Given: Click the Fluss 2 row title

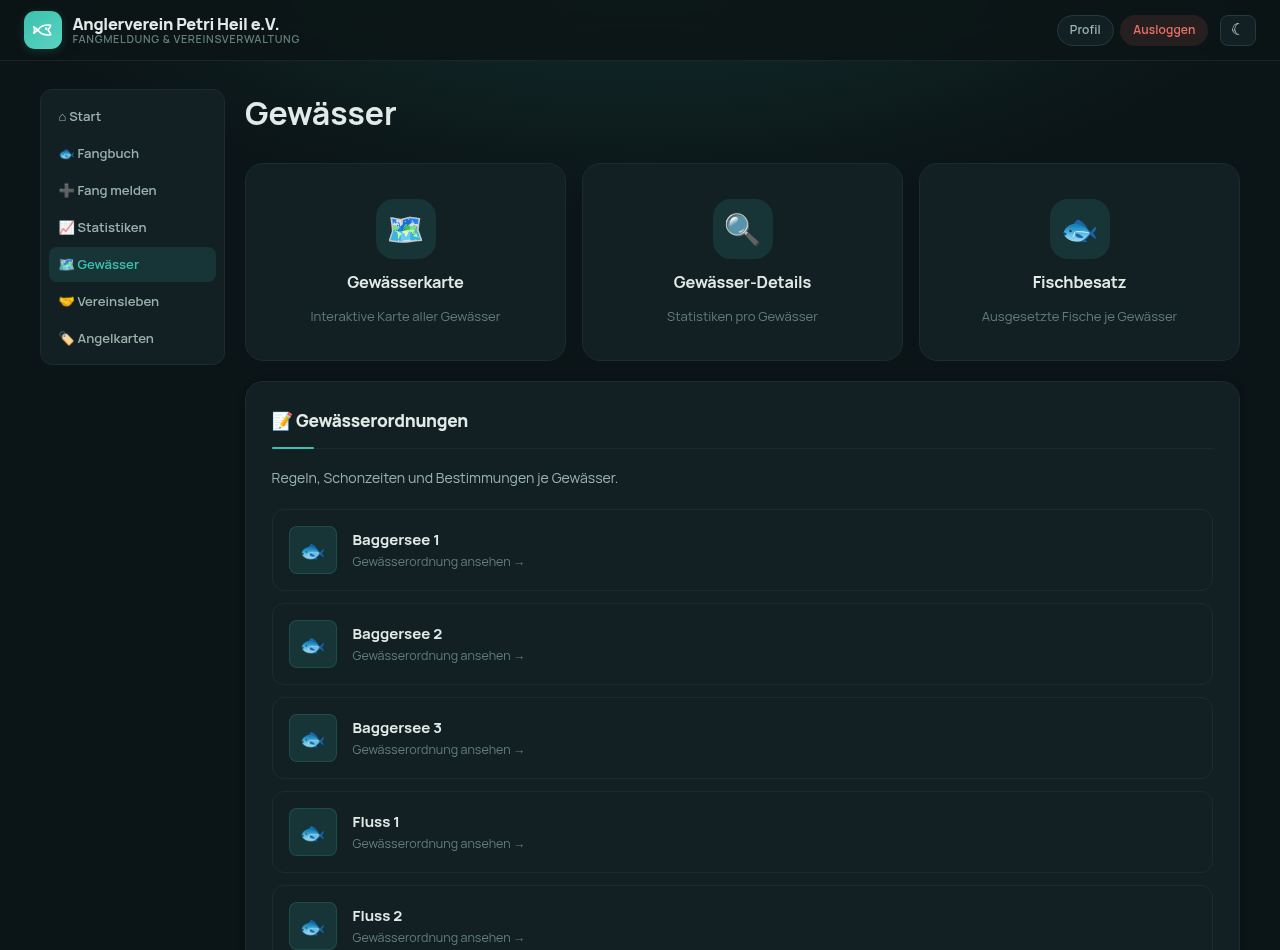Looking at the screenshot, I should [x=377, y=916].
